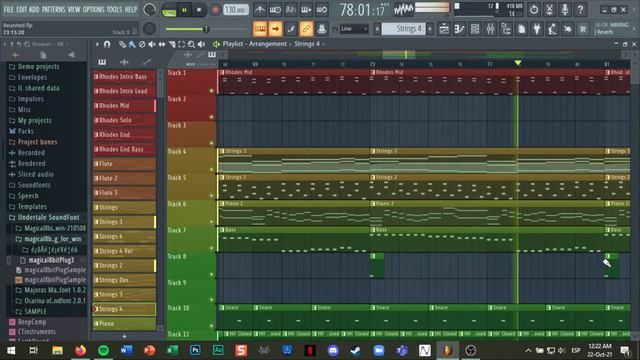
Task: Open Discord from the taskbar
Action: [333, 350]
